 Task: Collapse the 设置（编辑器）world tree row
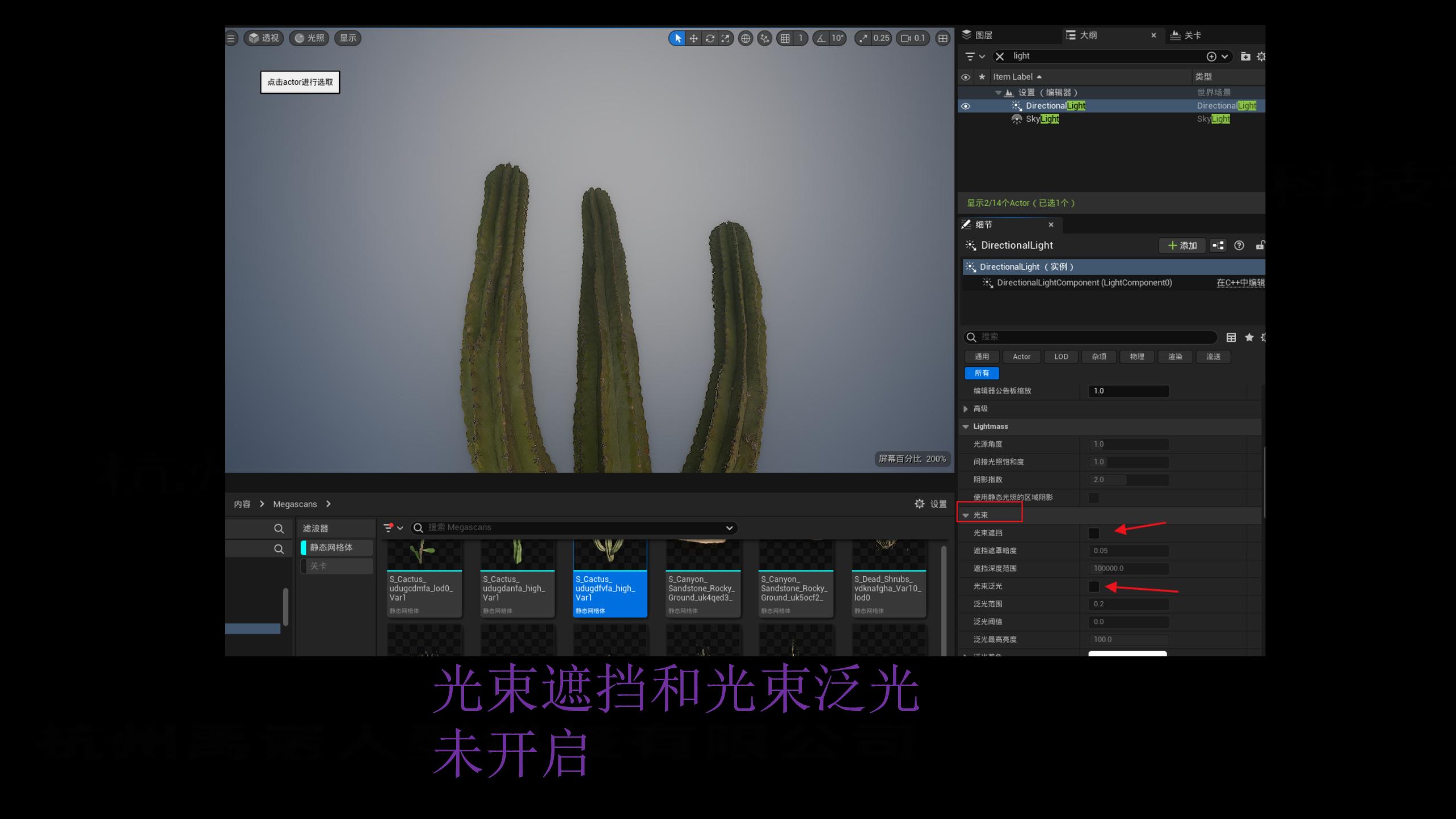pos(998,92)
